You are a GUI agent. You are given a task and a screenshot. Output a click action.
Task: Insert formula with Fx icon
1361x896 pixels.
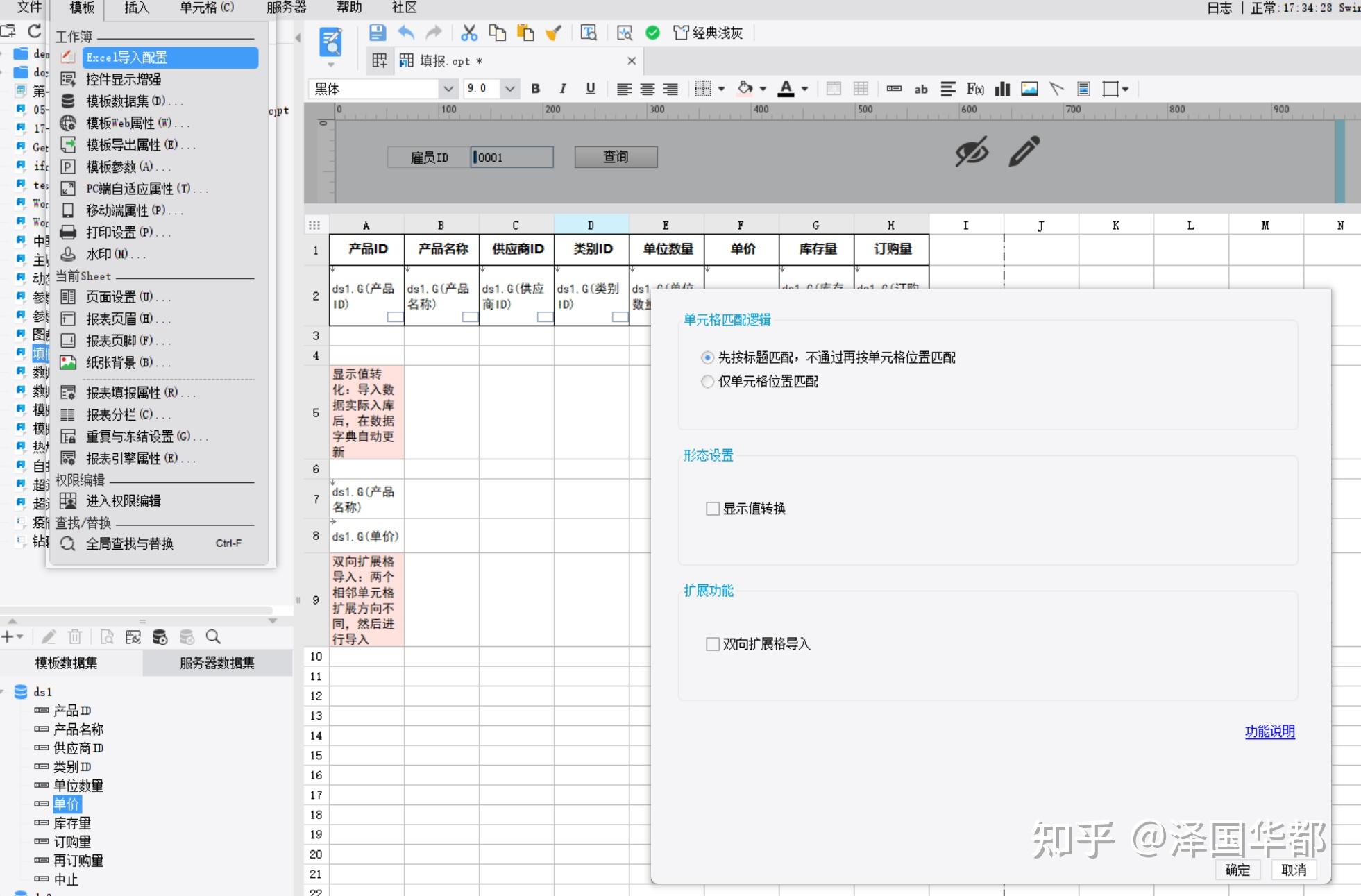pos(975,89)
